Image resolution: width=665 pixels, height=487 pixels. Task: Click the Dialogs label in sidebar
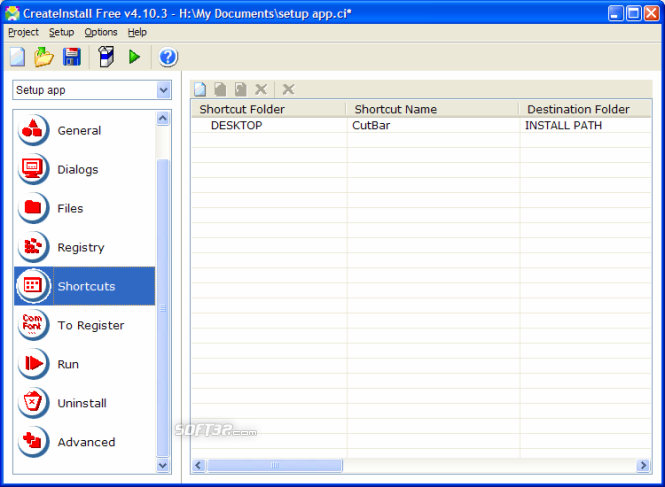coord(78,169)
